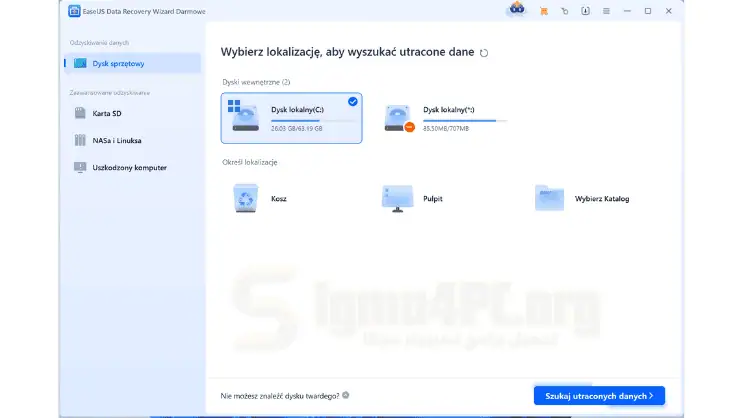Click the folder icon for Wybierz Katalog
The height and width of the screenshot is (418, 743).
point(549,198)
